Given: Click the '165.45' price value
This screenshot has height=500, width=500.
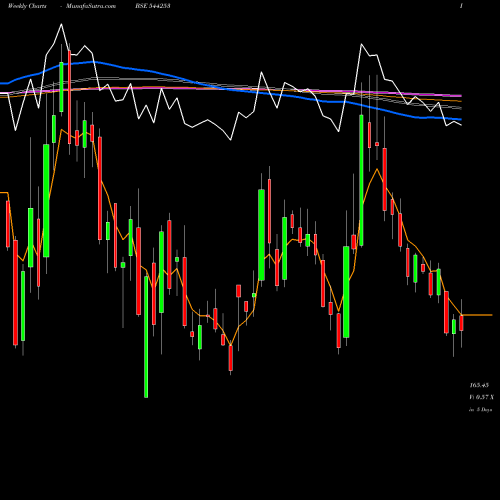Looking at the screenshot, I should tap(479, 385).
